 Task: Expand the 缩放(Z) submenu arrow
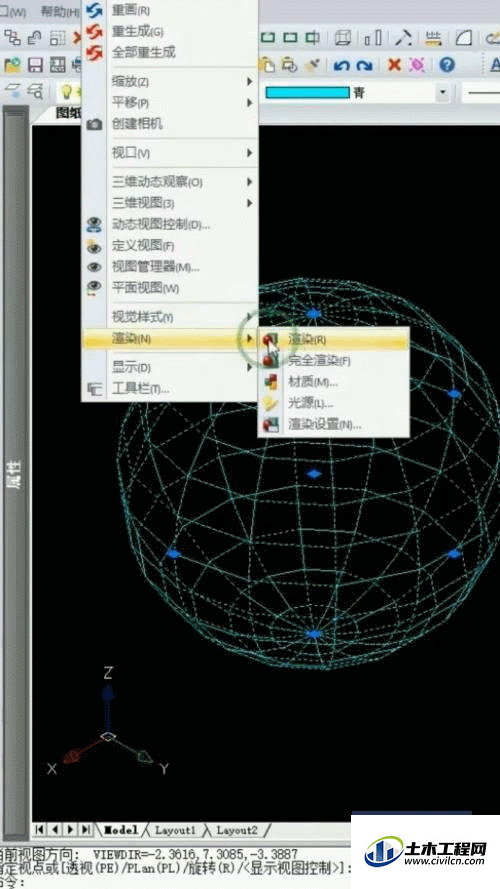point(249,82)
